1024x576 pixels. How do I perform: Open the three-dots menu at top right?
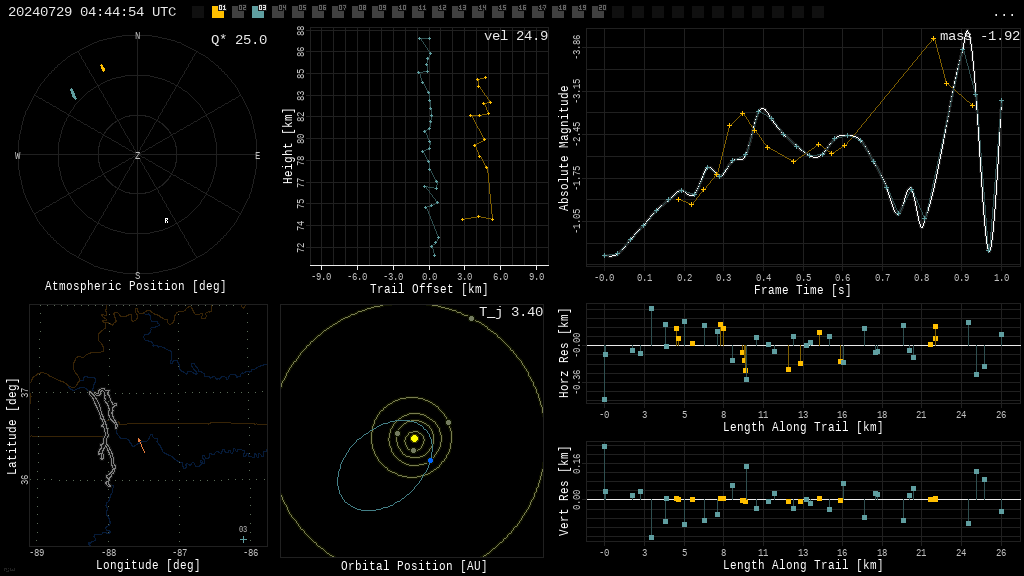click(x=1003, y=13)
